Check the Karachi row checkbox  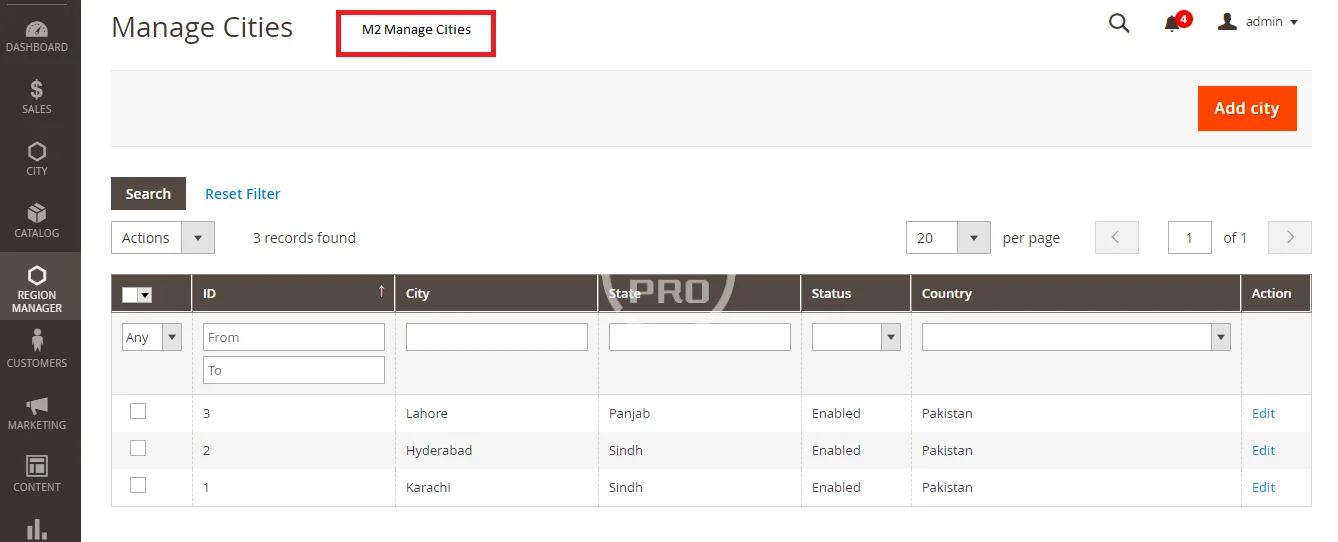(x=138, y=485)
